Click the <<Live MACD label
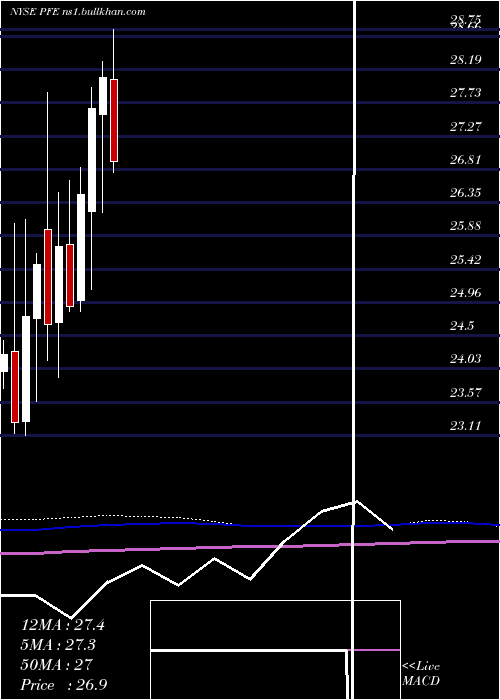This screenshot has width=500, height=700. click(x=421, y=674)
